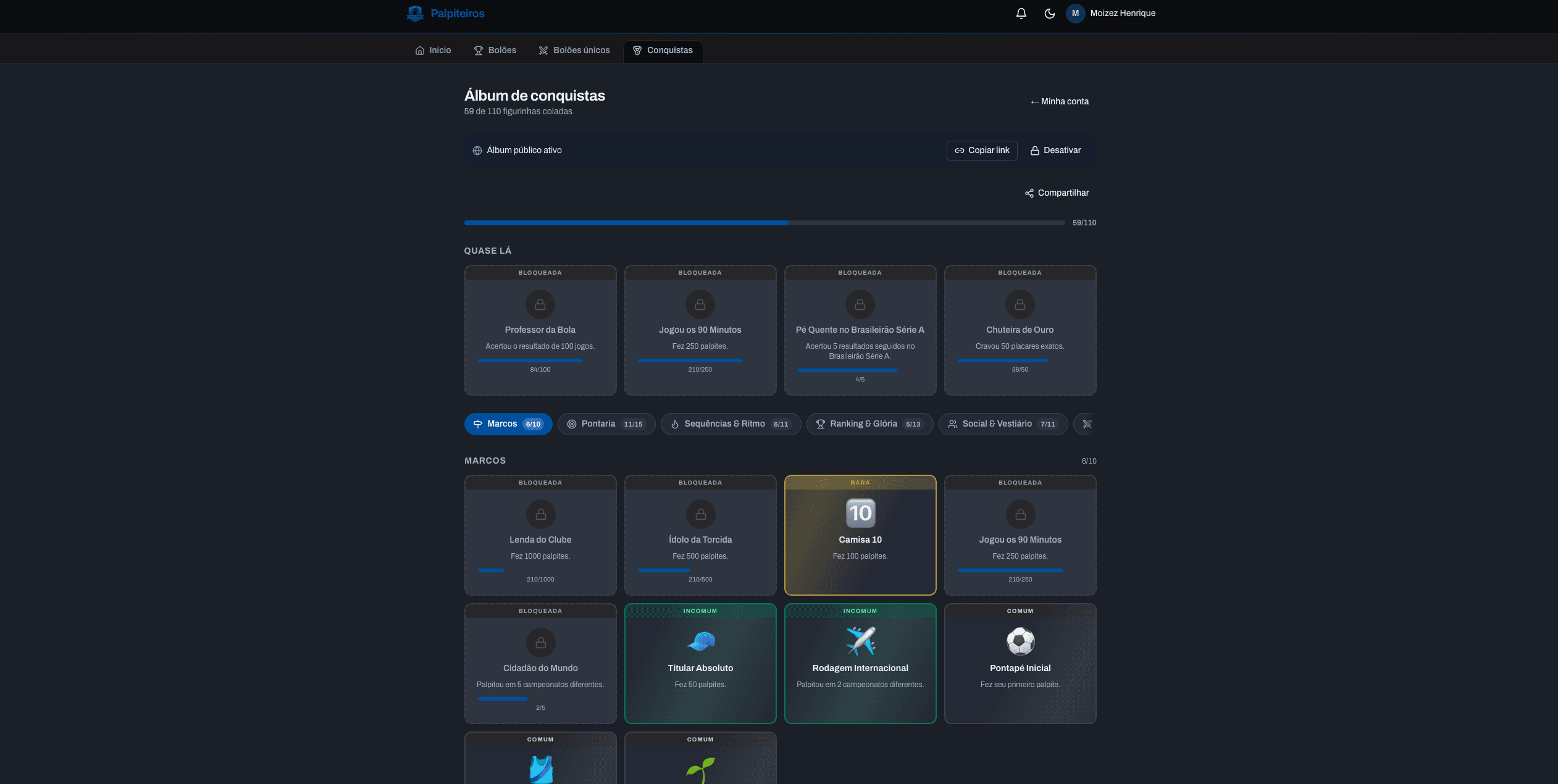
Task: Click the Cidadão do Mundo card title
Action: point(540,669)
